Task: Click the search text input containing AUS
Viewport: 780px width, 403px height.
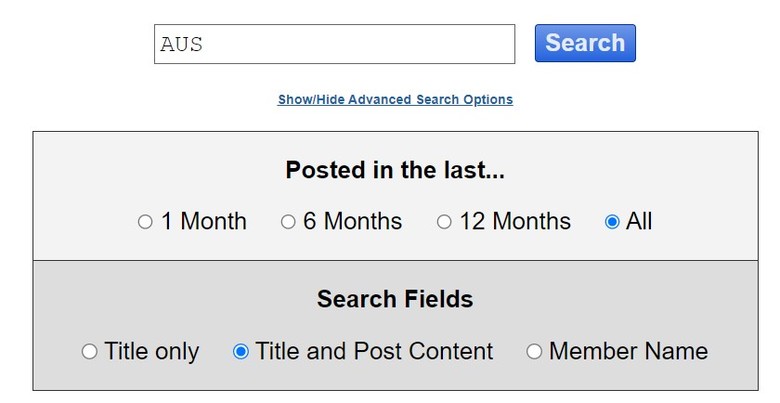Action: 334,44
